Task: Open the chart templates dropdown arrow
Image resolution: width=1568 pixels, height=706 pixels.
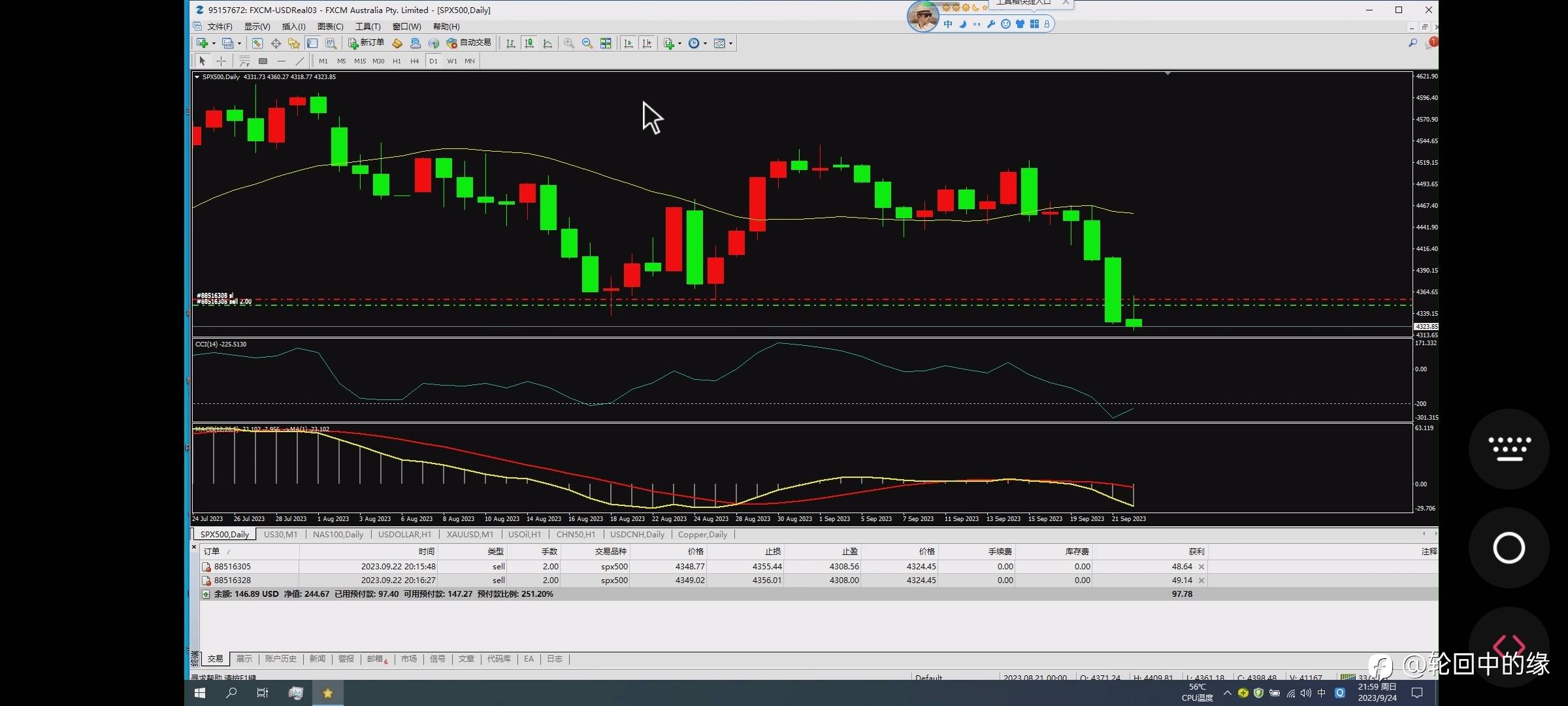Action: coord(730,44)
